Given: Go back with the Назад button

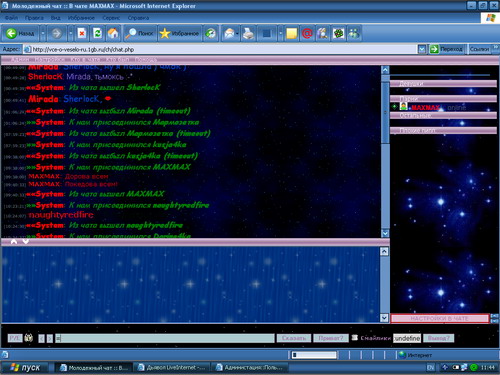Looking at the screenshot, I should 21,33.
